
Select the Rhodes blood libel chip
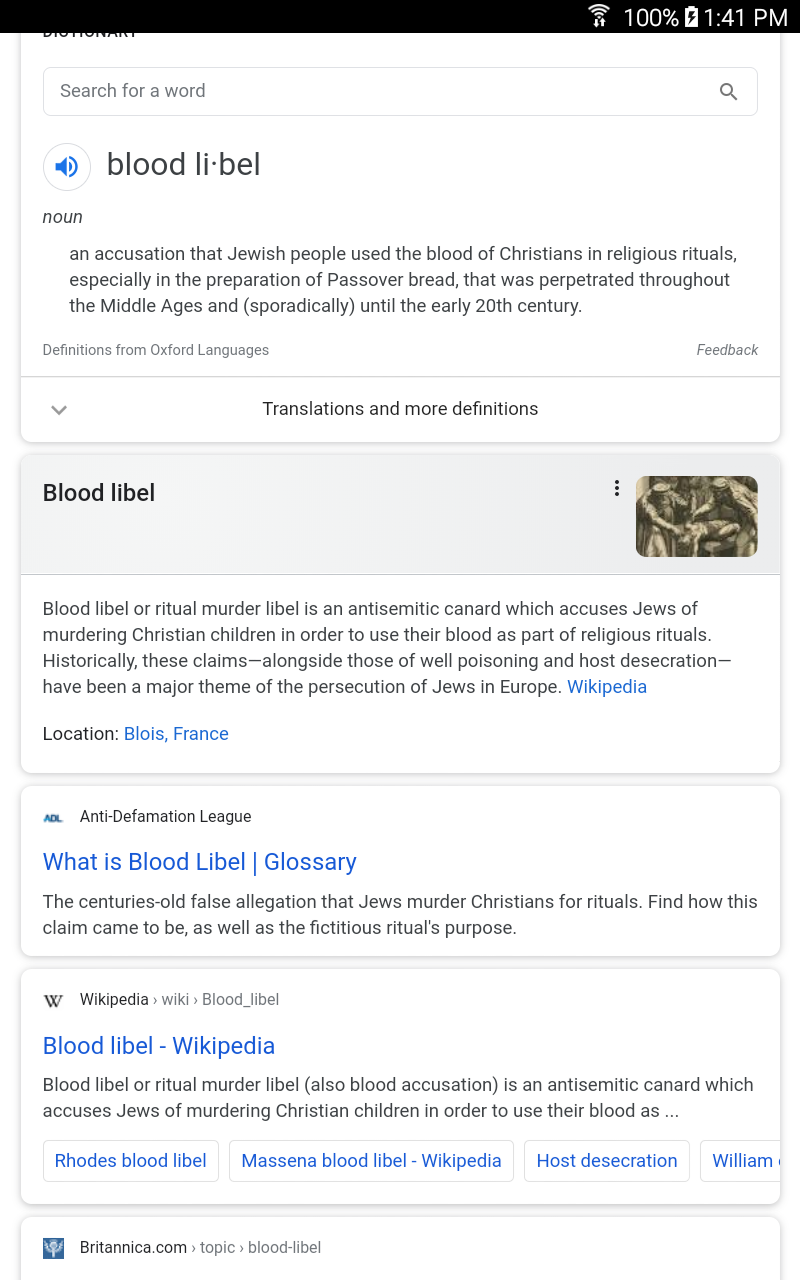131,1161
